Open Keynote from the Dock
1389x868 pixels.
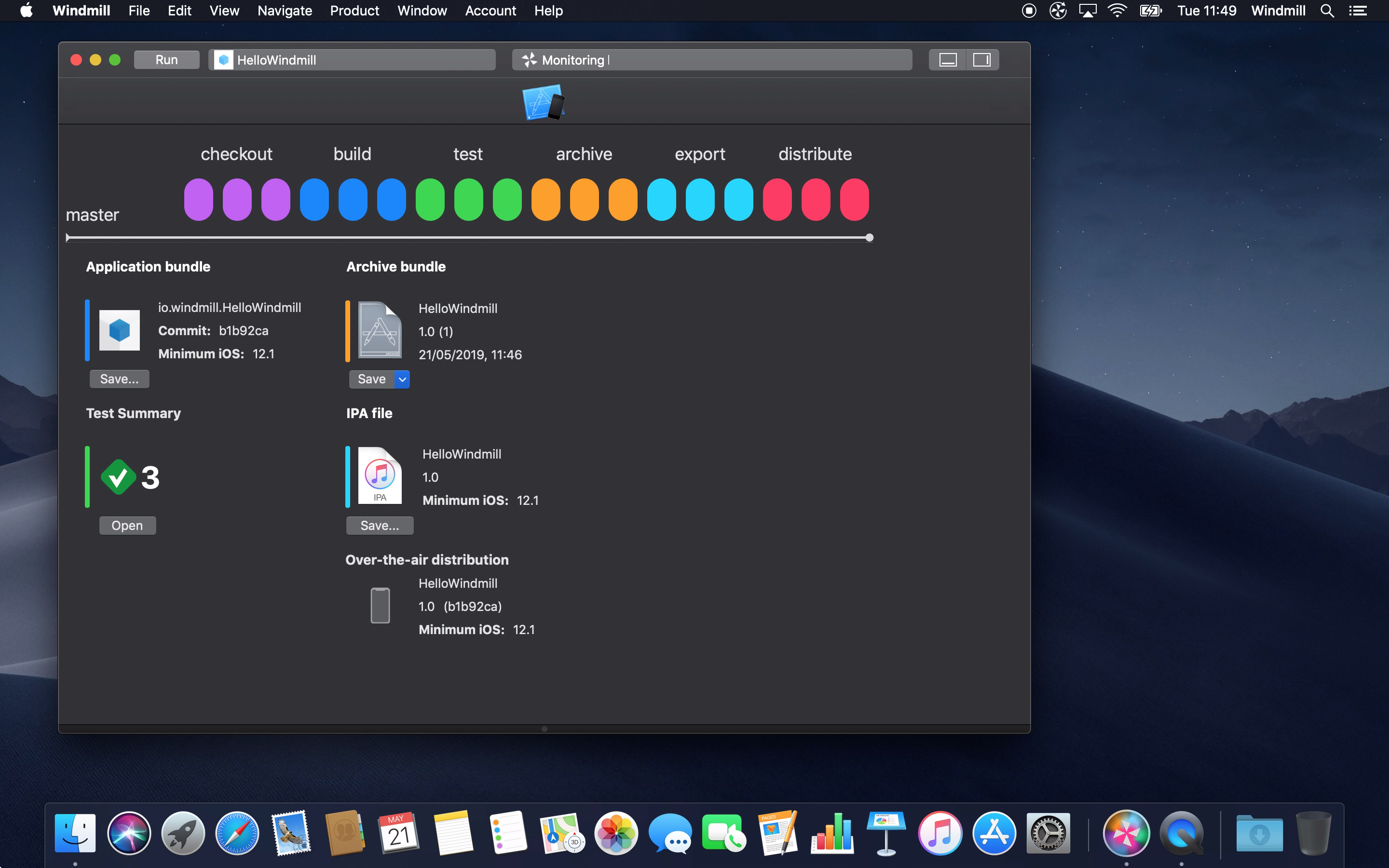(886, 833)
